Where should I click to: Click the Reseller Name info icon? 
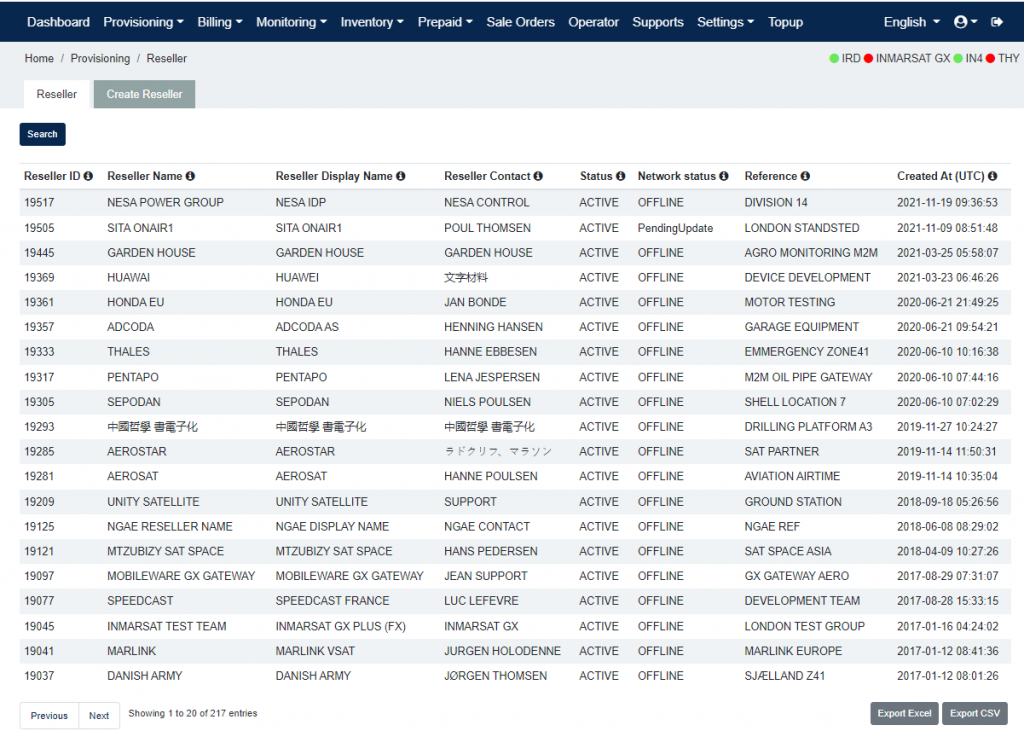190,176
